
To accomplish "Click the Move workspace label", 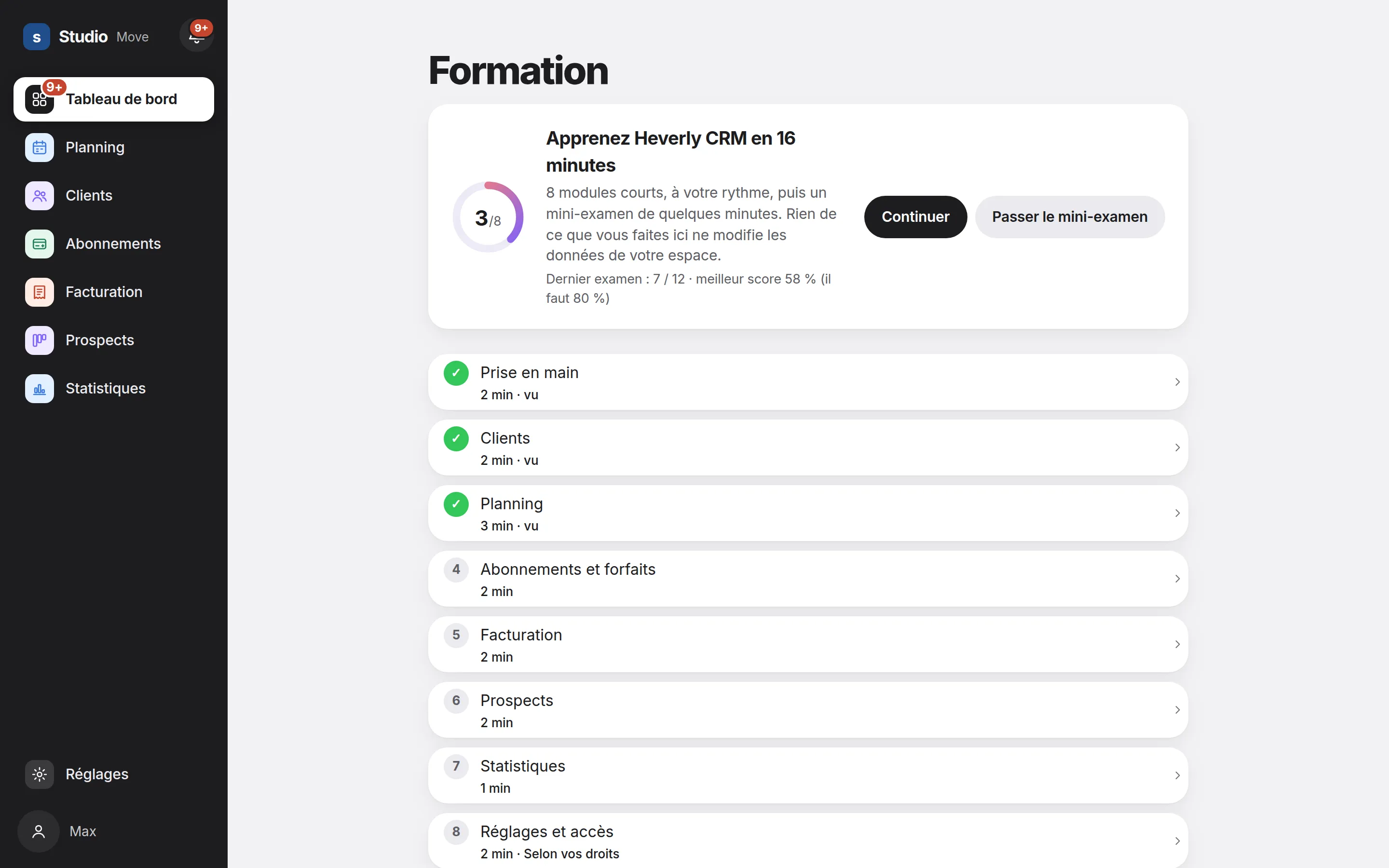I will 133,37.
